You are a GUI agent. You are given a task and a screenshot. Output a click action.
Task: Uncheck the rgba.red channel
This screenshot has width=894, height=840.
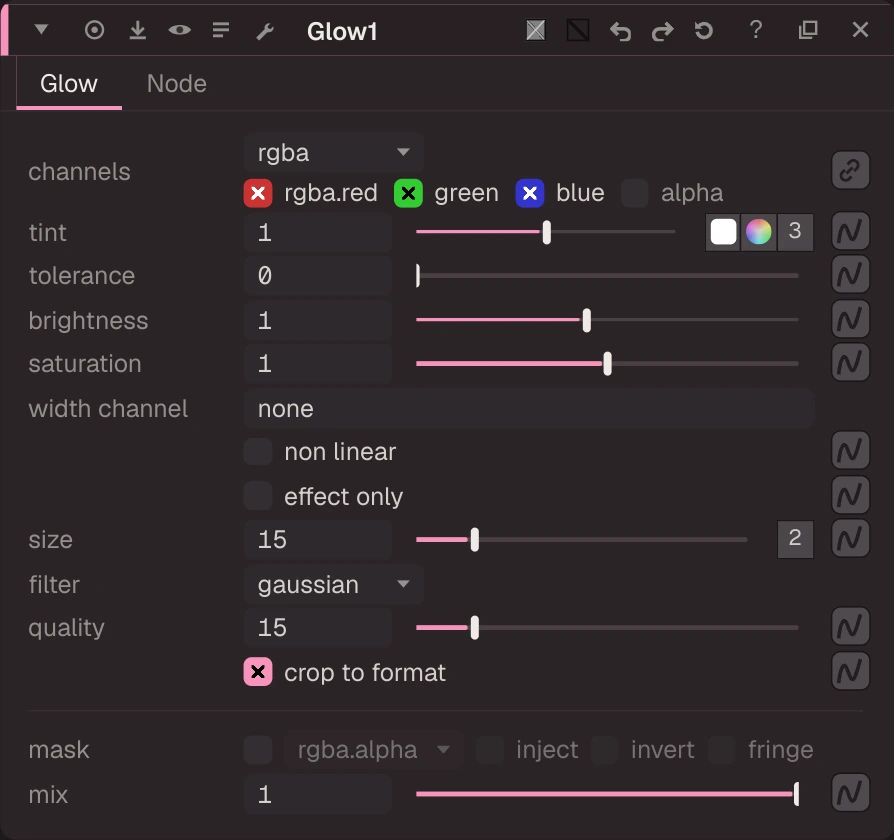258,193
